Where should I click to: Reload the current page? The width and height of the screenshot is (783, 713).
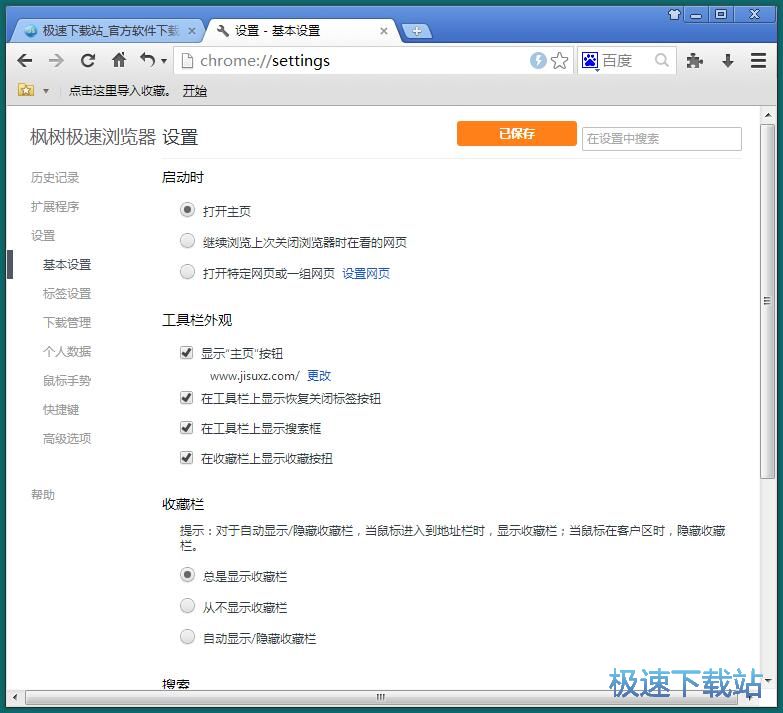click(x=88, y=61)
